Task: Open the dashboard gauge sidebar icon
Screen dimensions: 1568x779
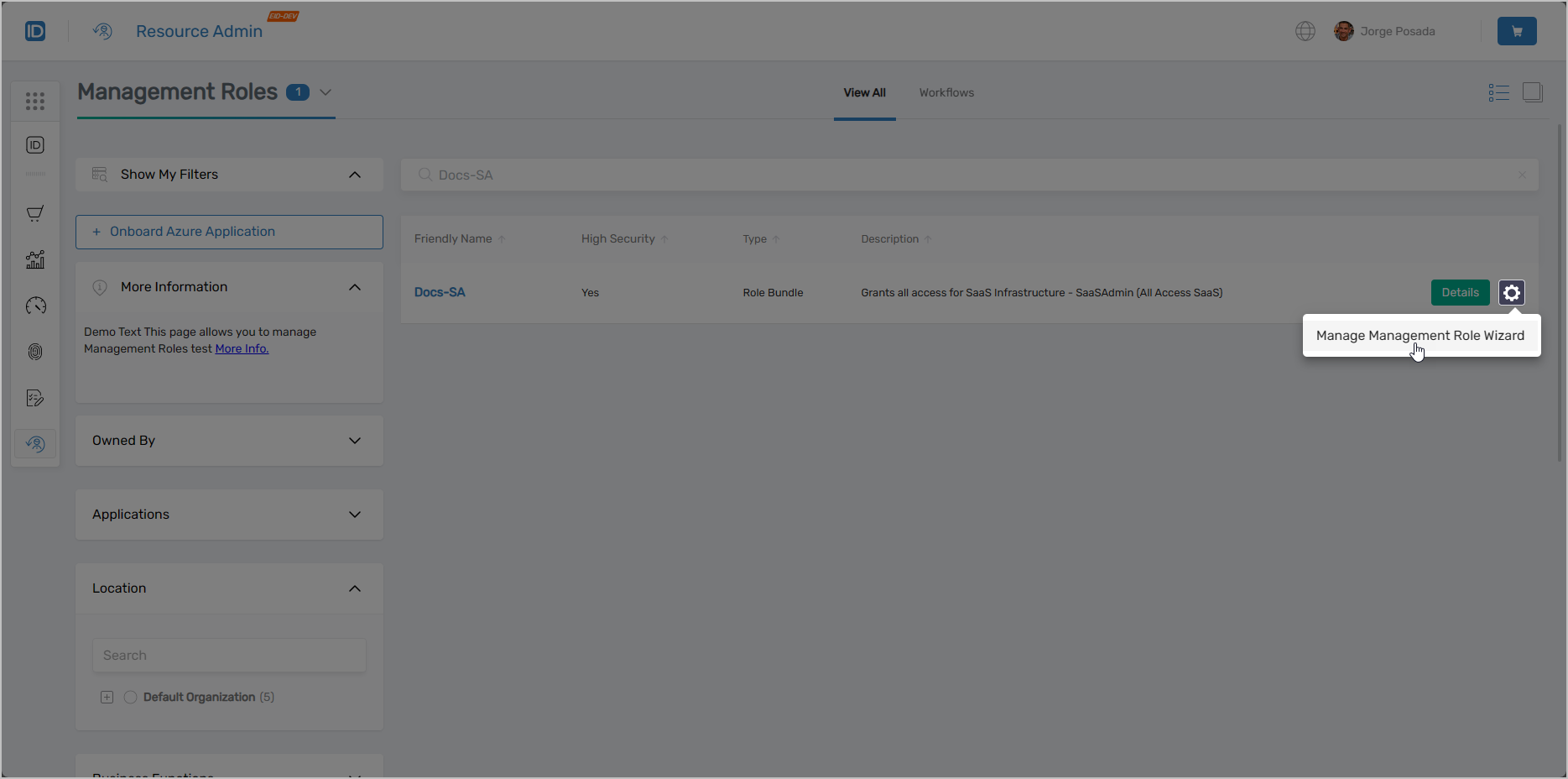Action: pos(34,306)
